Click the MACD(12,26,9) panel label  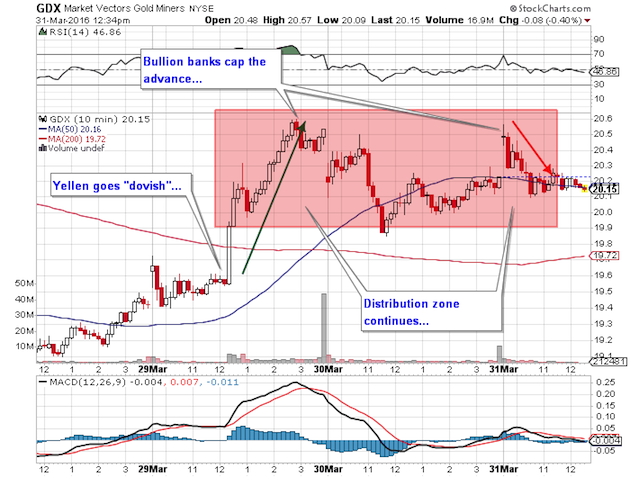(x=87, y=382)
